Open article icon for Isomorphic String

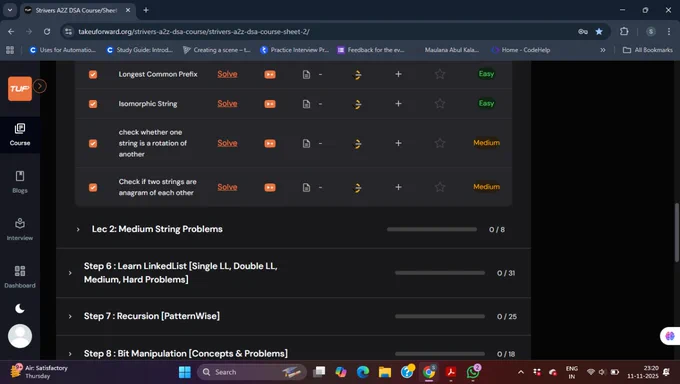(x=306, y=104)
